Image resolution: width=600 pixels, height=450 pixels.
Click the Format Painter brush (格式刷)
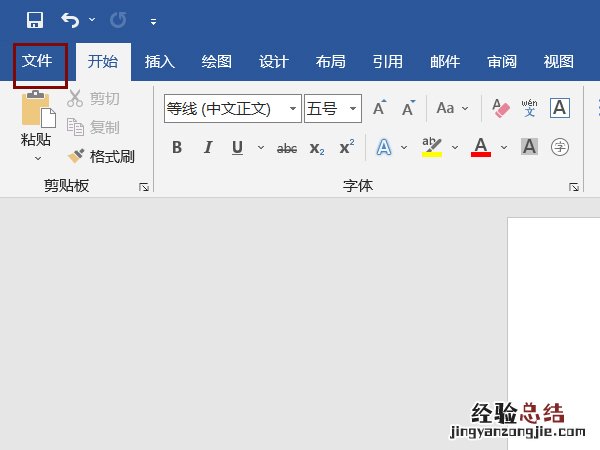pyautogui.click(x=100, y=156)
